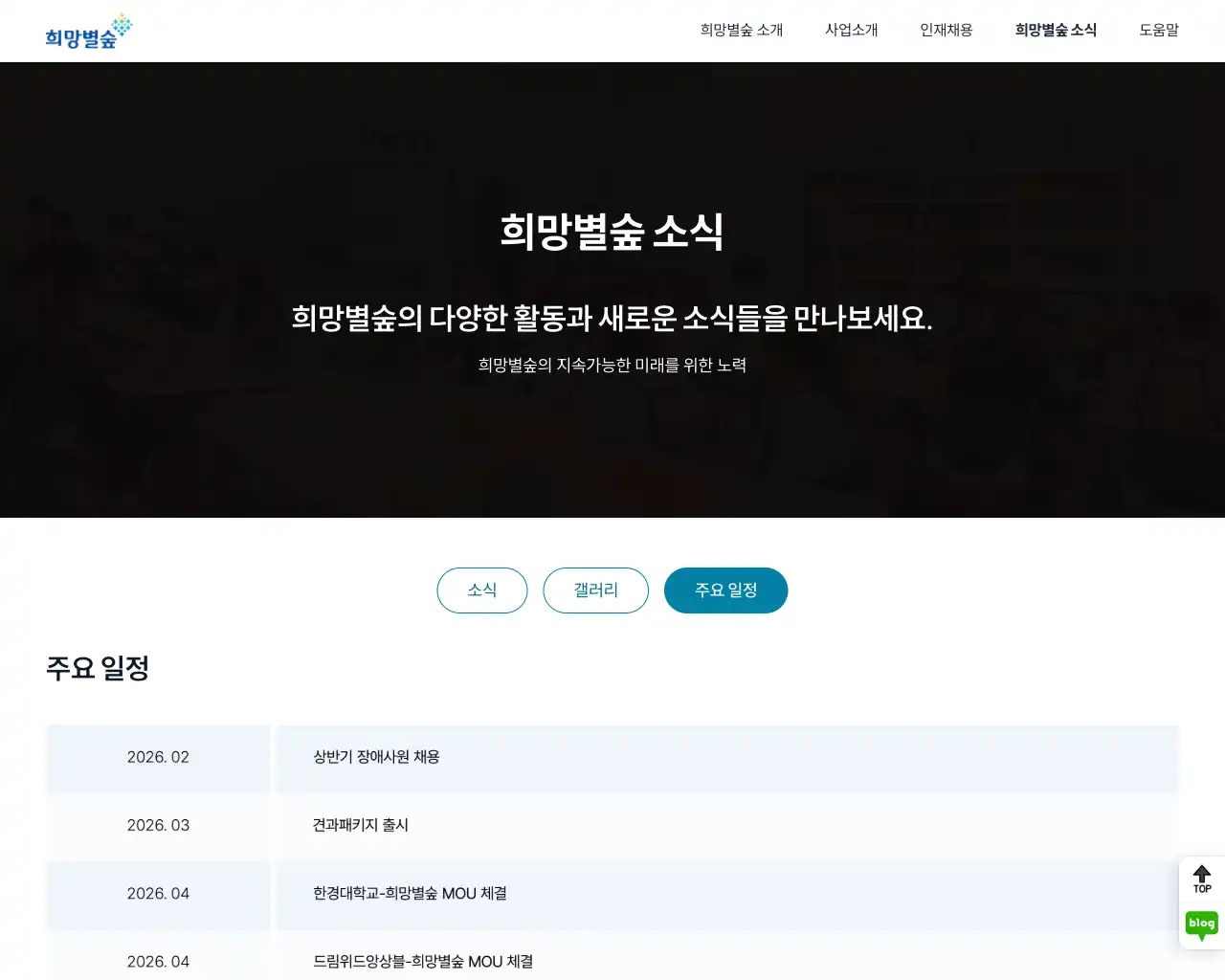Open the green blog icon

coord(1202,925)
